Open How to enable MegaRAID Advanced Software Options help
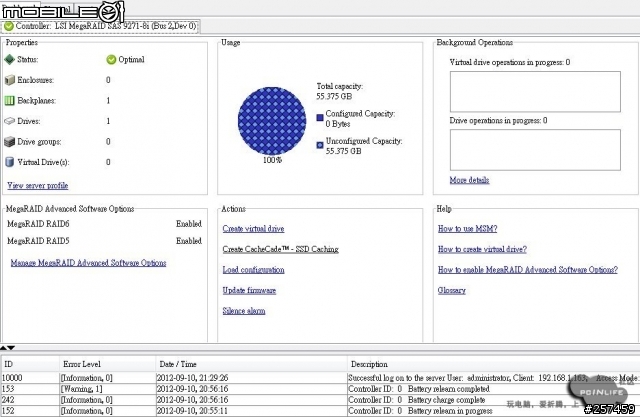 tap(528, 270)
